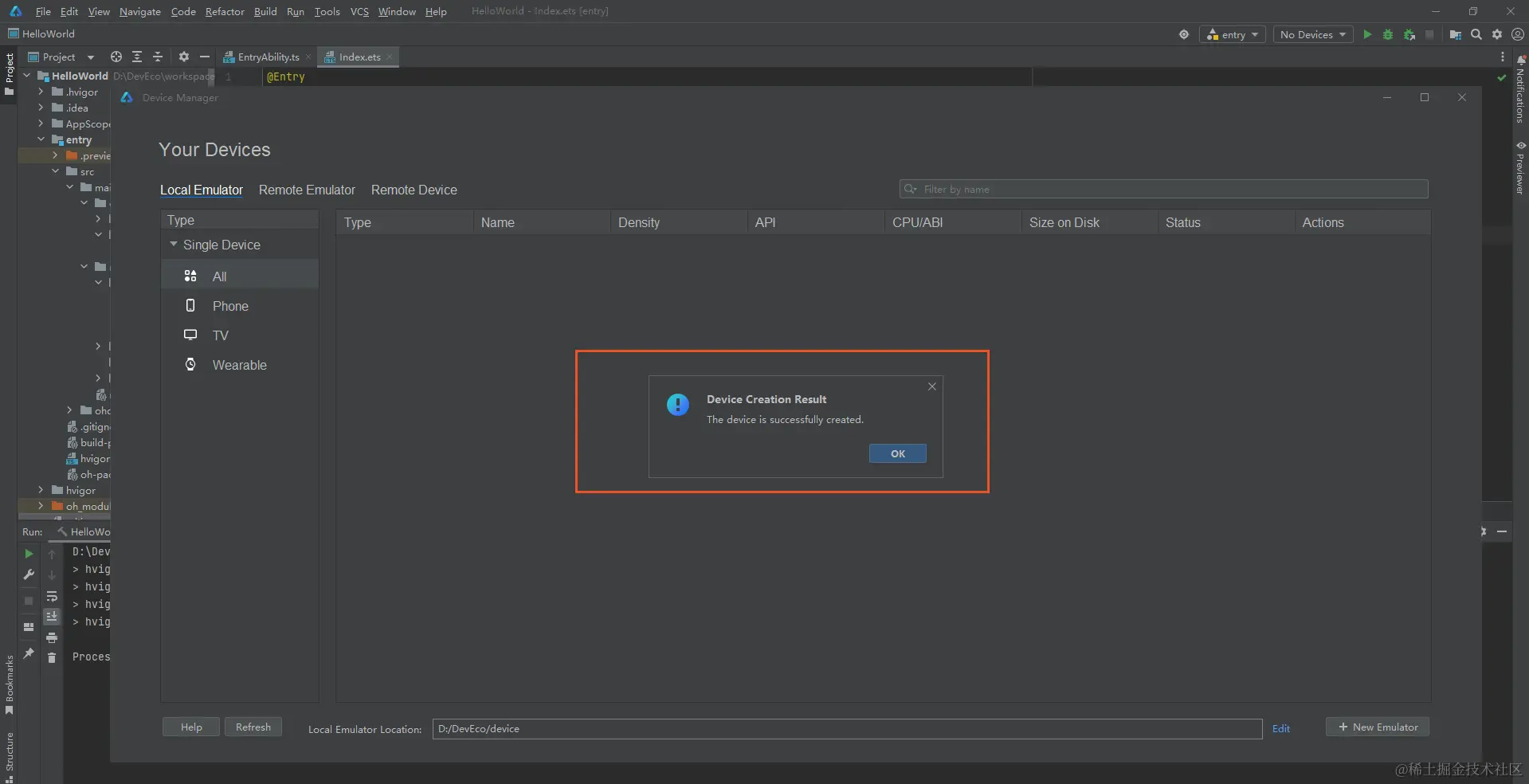Select the Wearable device type

coord(240,365)
